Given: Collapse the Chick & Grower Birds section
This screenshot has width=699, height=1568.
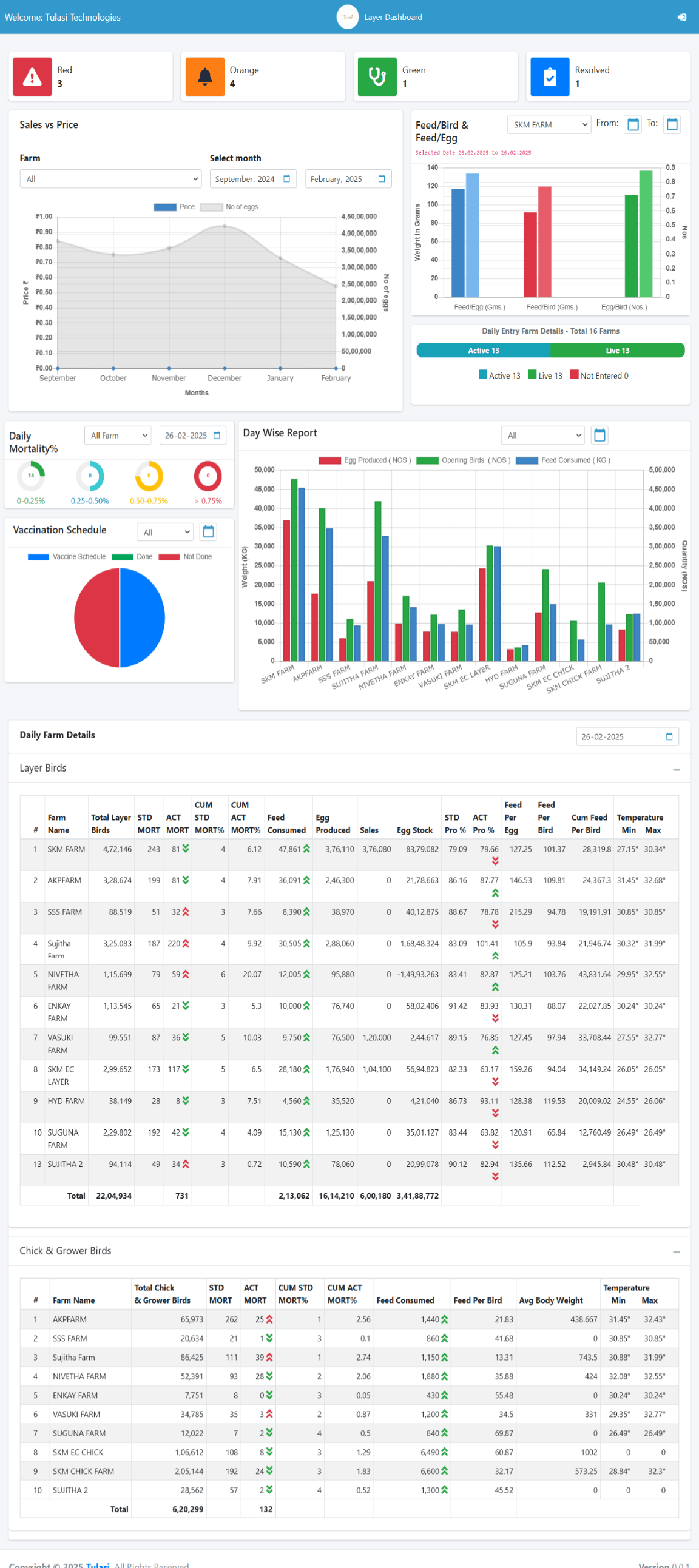Looking at the screenshot, I should click(x=676, y=1251).
